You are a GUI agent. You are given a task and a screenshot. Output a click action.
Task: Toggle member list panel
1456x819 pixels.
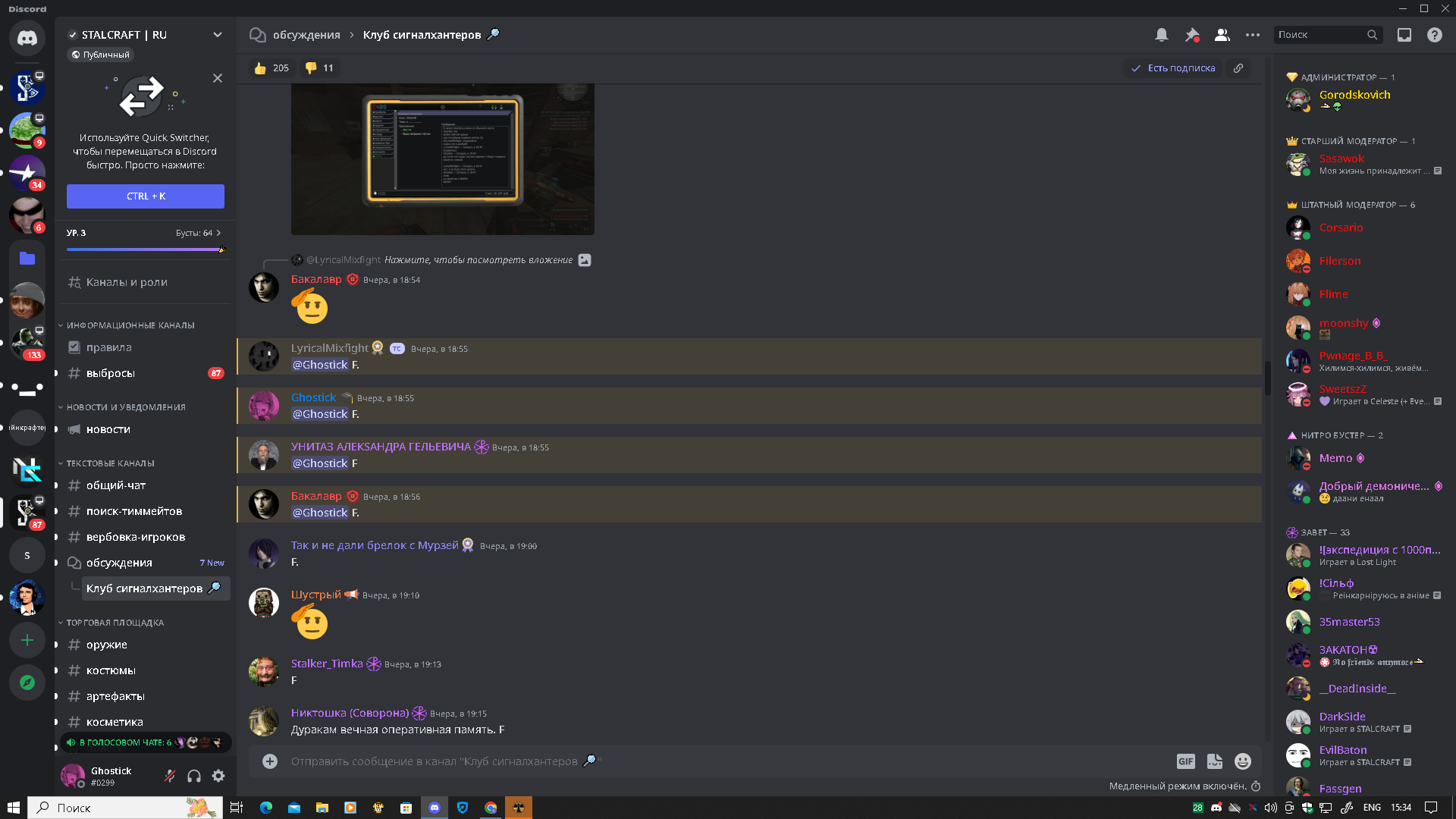click(x=1222, y=35)
